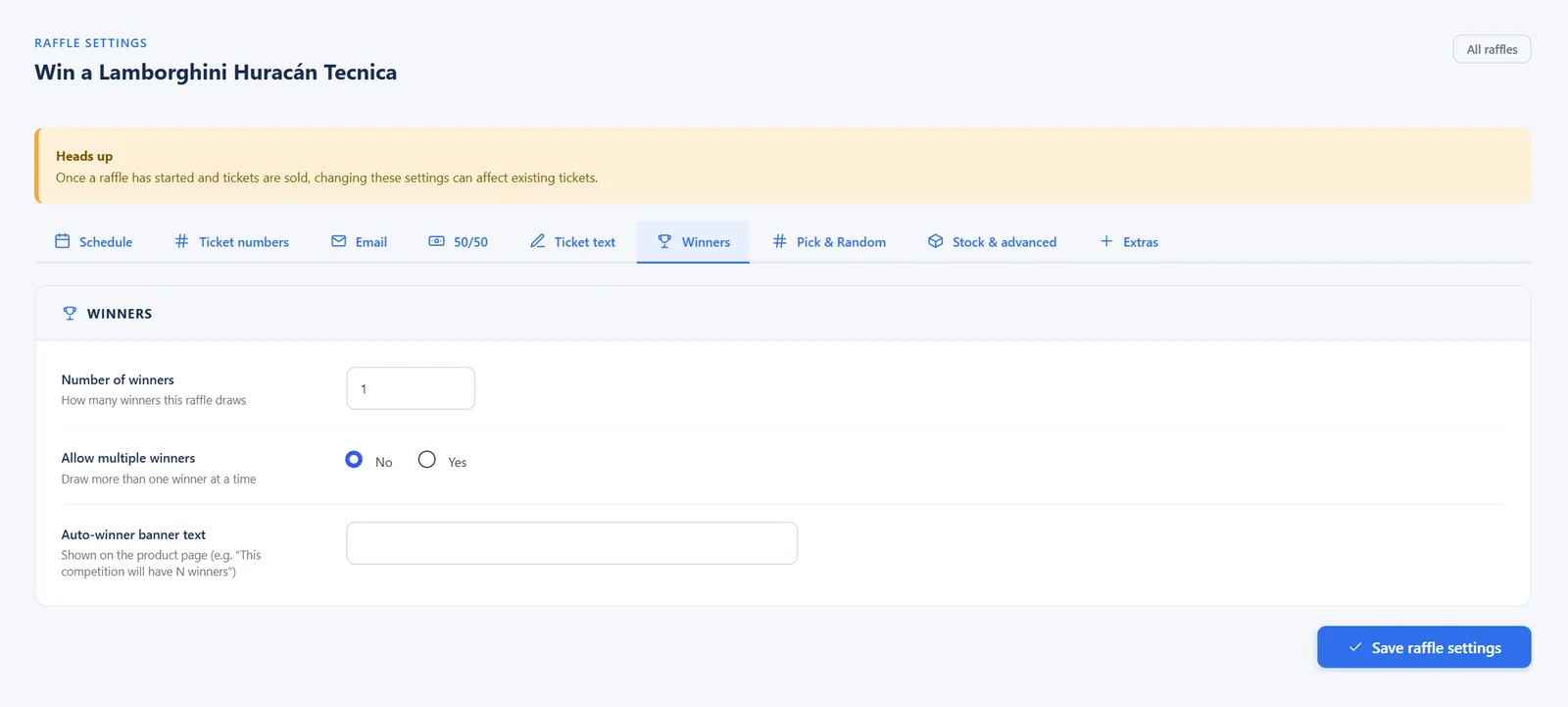The width and height of the screenshot is (1568, 707).
Task: Click the WINNERS section heading
Action: [120, 314]
